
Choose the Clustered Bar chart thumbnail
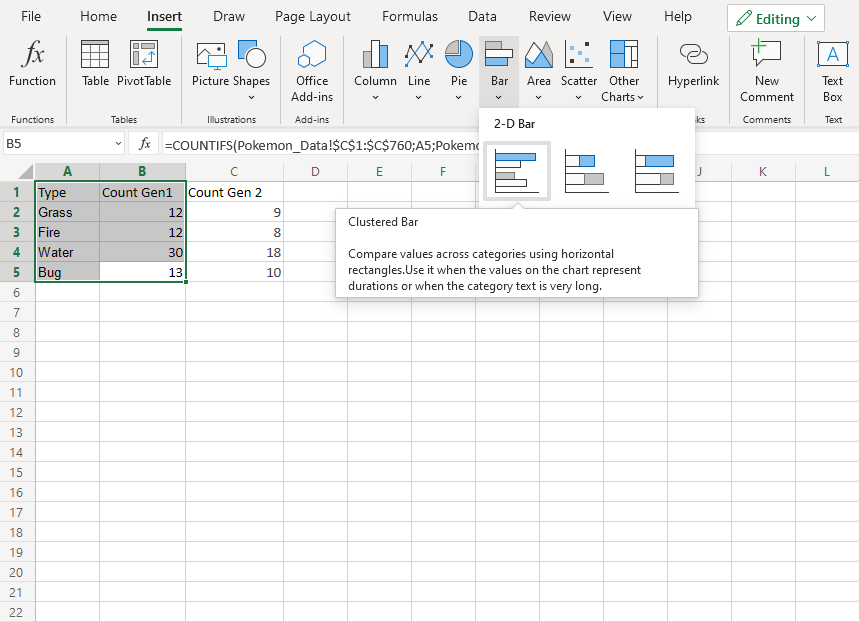[x=517, y=170]
